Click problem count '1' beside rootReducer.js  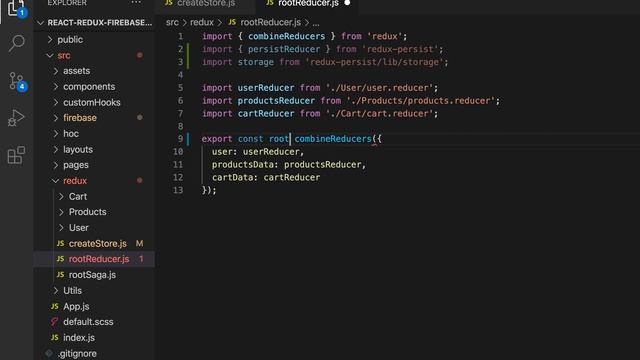coord(141,259)
